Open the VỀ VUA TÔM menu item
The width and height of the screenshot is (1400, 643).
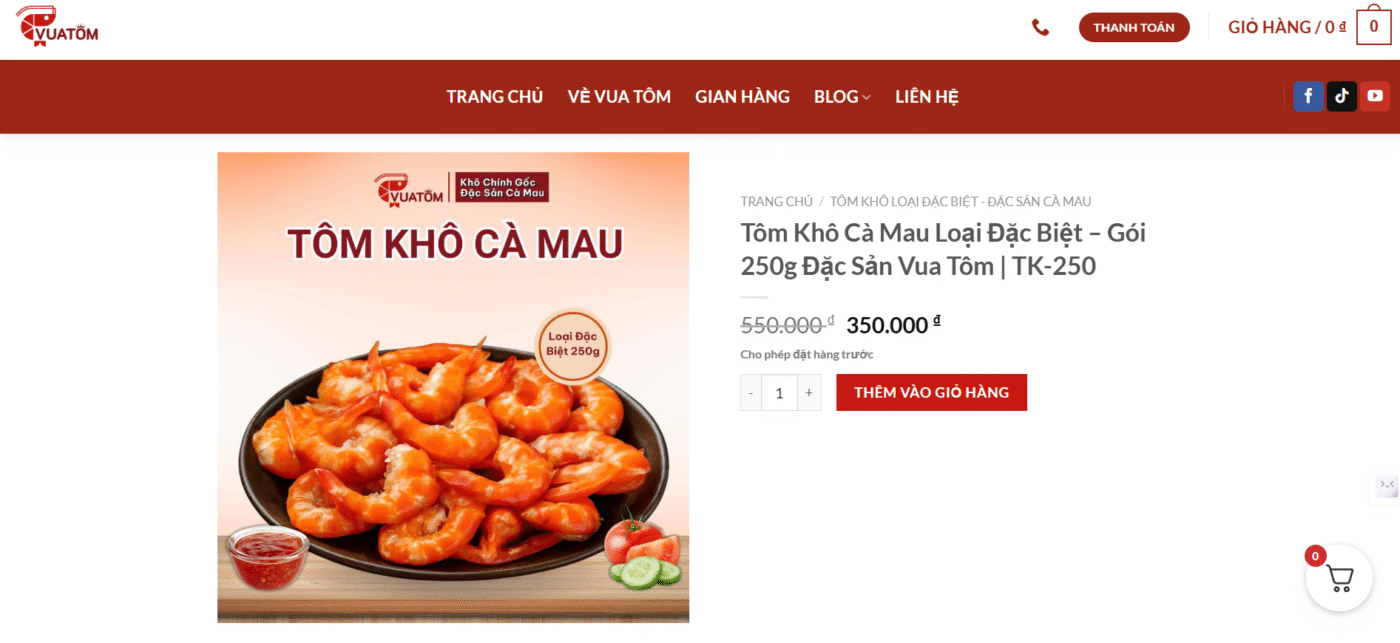pos(619,97)
